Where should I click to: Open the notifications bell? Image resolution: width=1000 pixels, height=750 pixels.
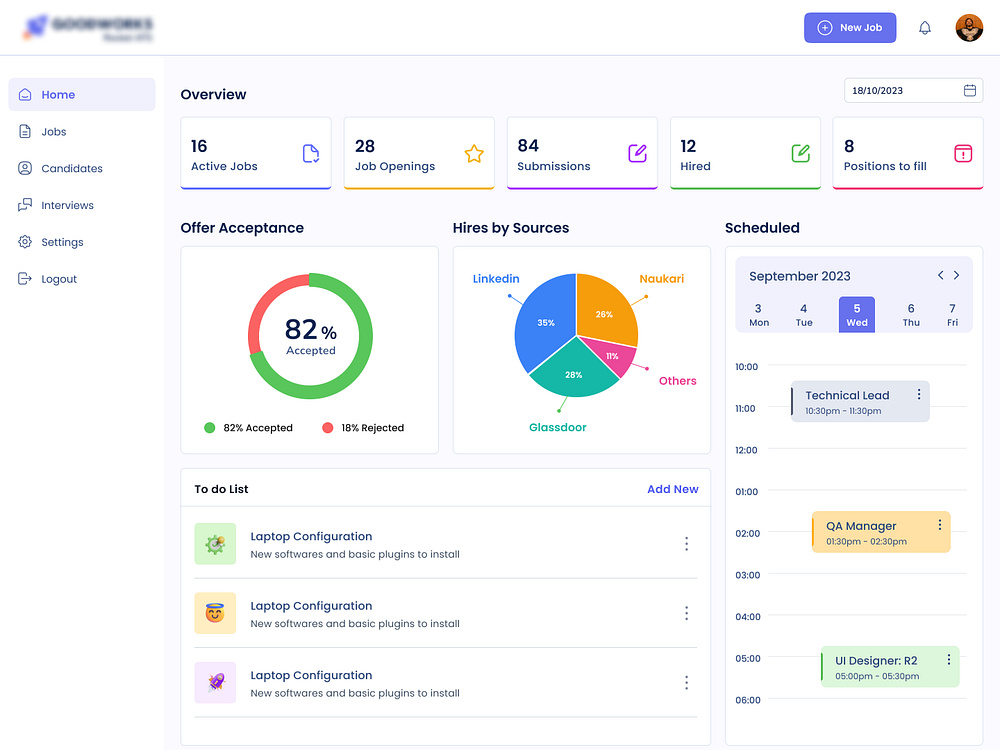tap(925, 27)
